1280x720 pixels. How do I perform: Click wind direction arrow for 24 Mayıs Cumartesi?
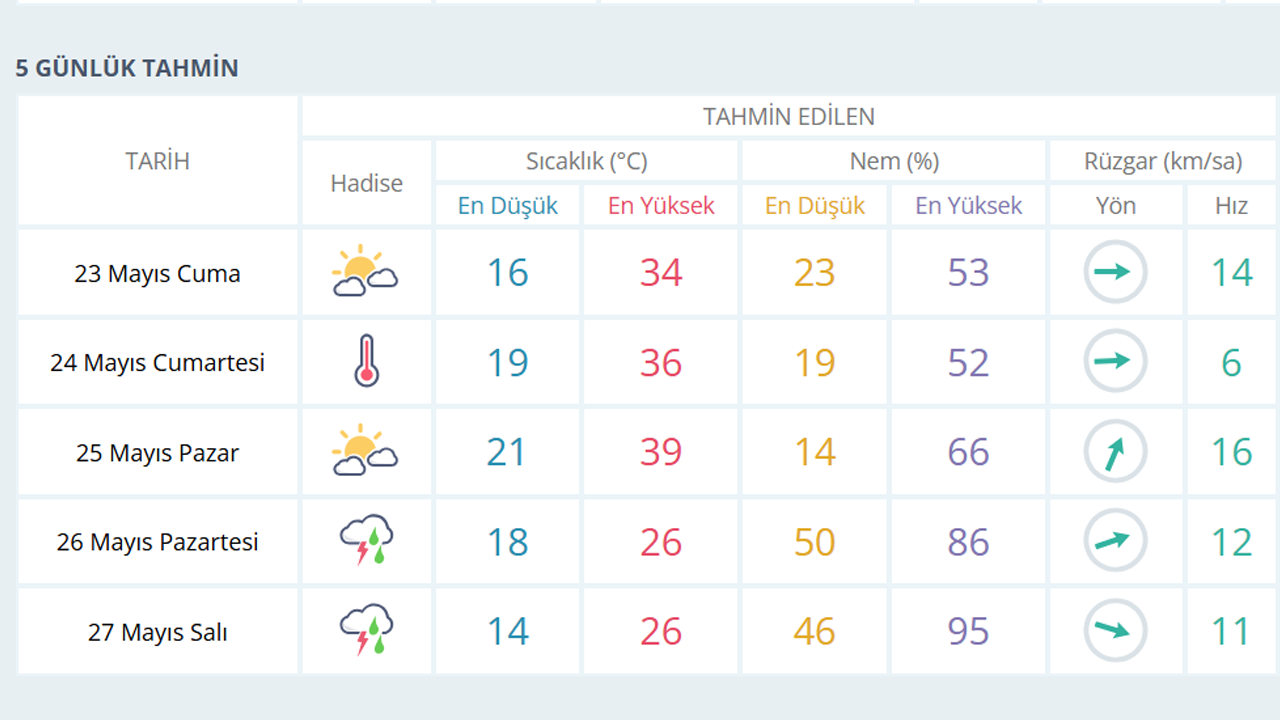pos(1115,361)
